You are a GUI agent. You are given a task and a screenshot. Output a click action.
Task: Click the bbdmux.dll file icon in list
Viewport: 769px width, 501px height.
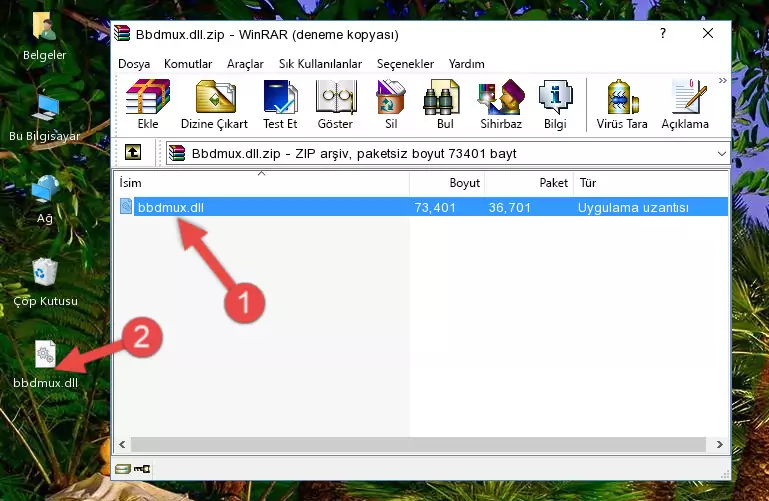[x=126, y=206]
